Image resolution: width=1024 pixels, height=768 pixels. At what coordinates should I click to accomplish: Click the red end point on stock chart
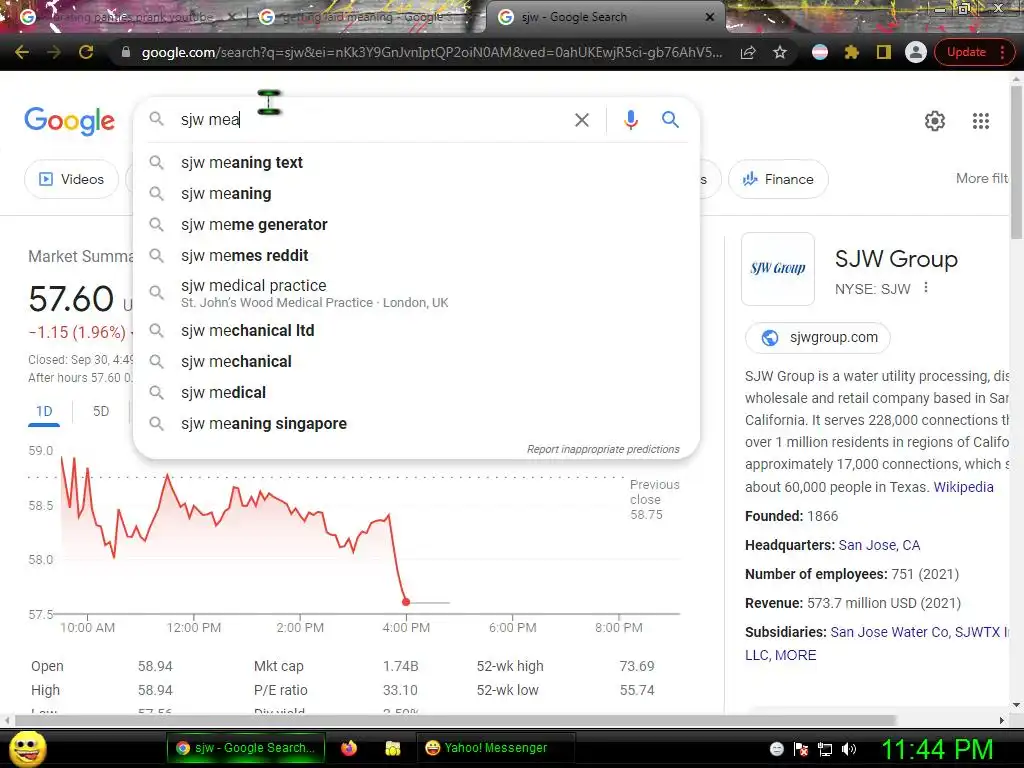[406, 601]
